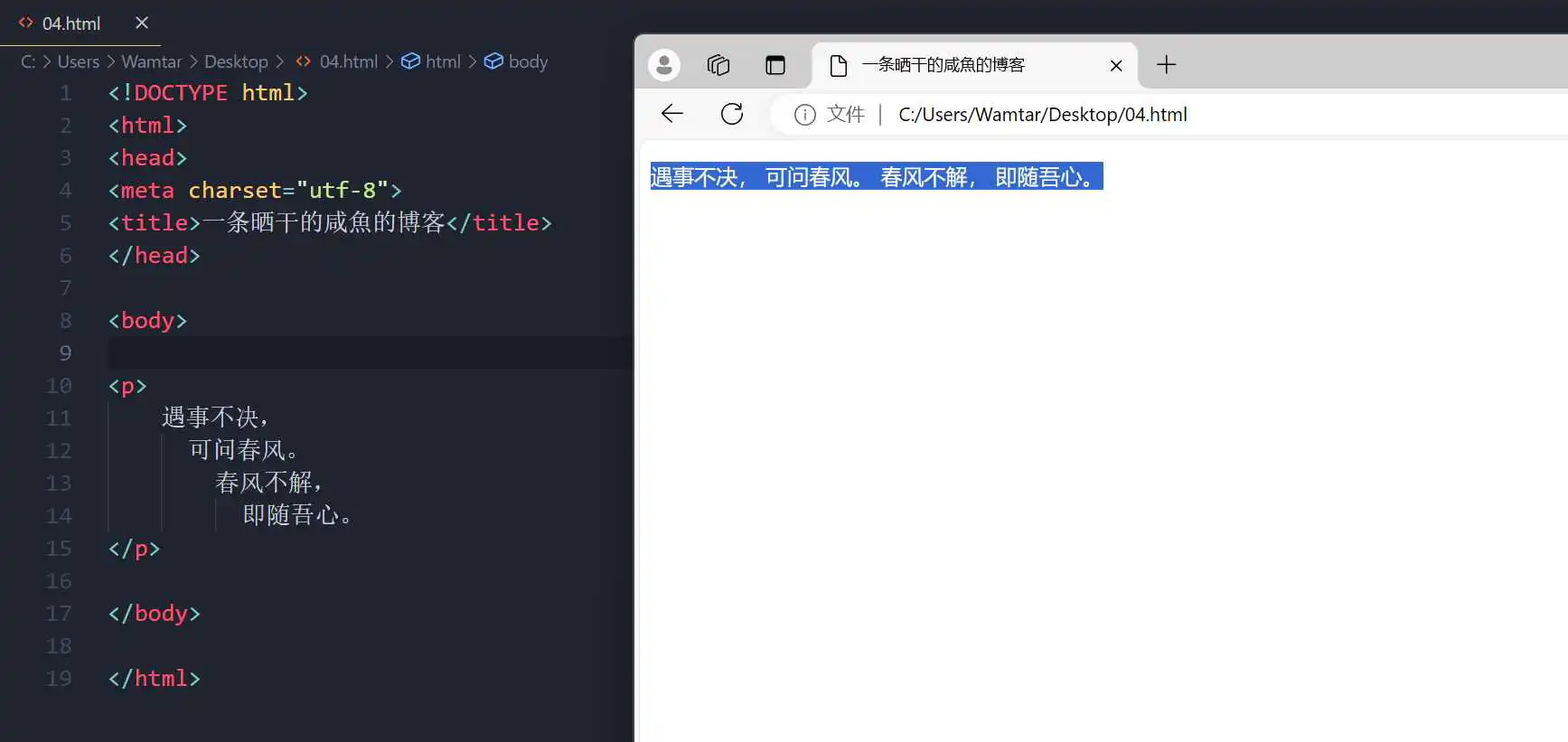
Task: Click the empty line 9 in the editor
Action: (x=371, y=353)
